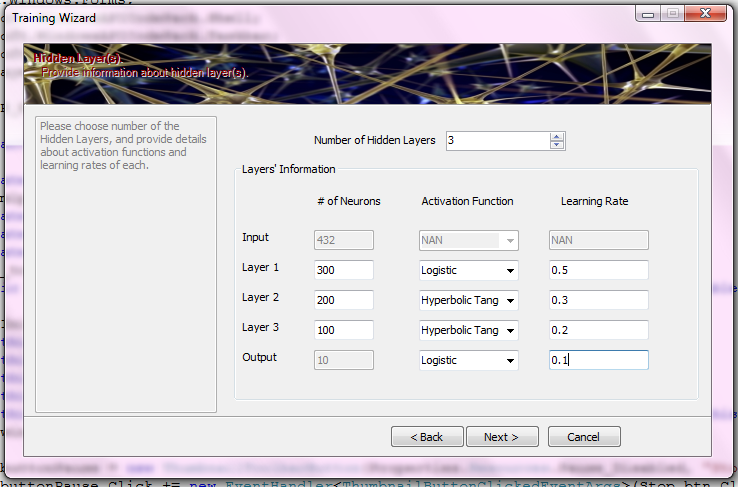This screenshot has width=738, height=487.
Task: Edit Layer 1 neuron count field
Action: [344, 270]
